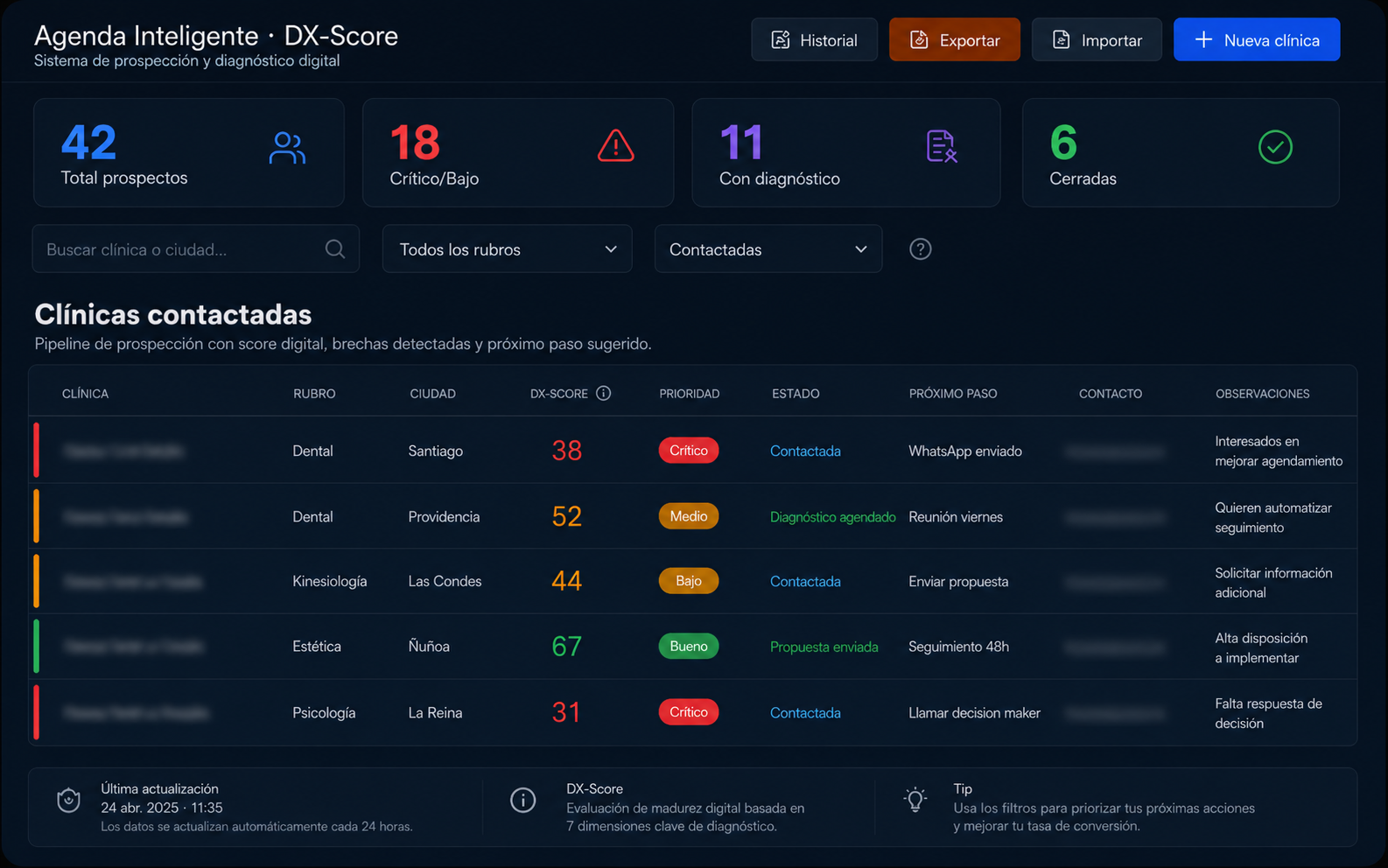Sort by the ESTADO column header
Image resolution: width=1388 pixels, height=868 pixels.
(x=796, y=394)
